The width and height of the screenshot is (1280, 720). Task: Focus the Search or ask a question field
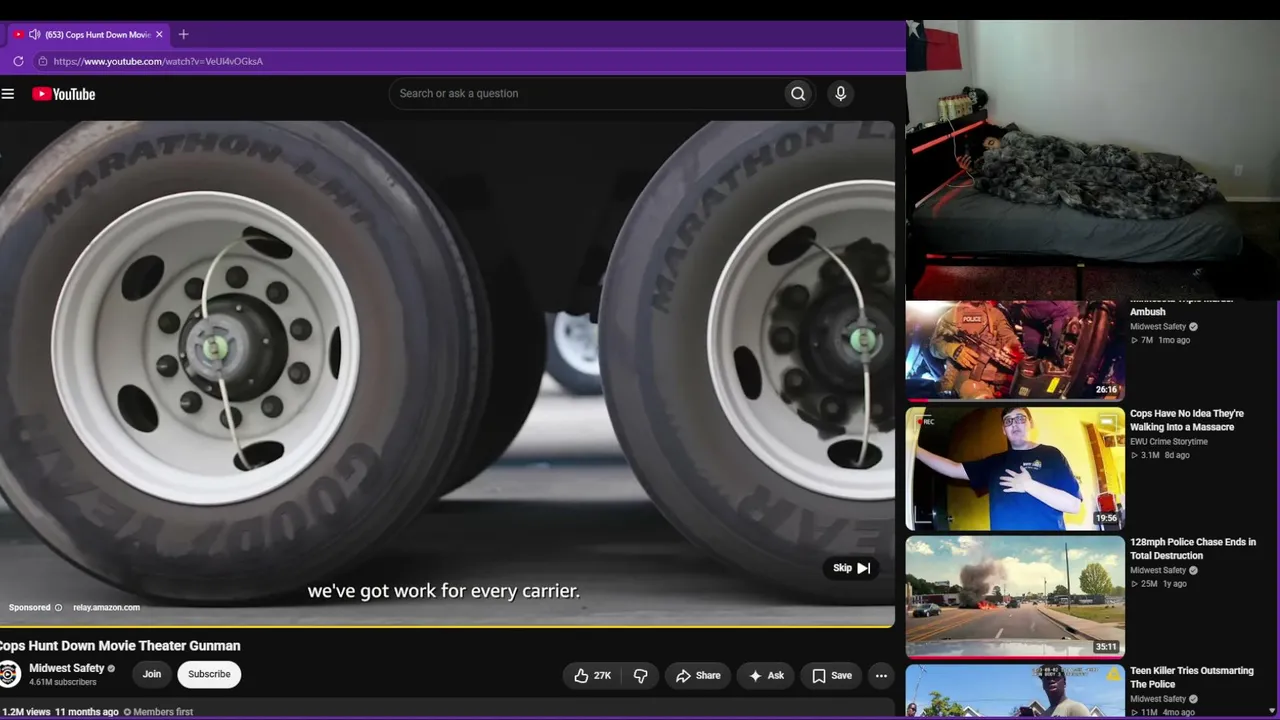[x=587, y=94]
